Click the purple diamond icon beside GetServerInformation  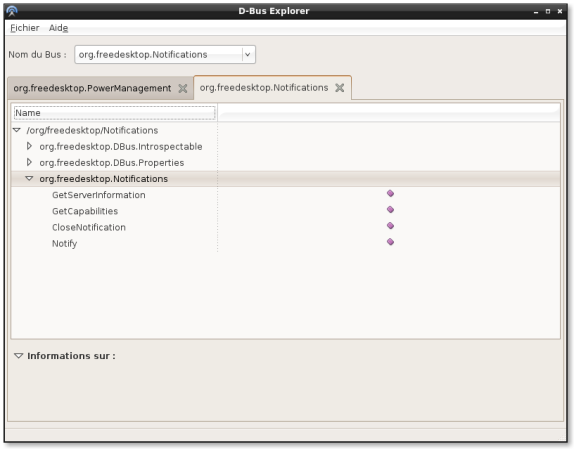click(x=390, y=193)
